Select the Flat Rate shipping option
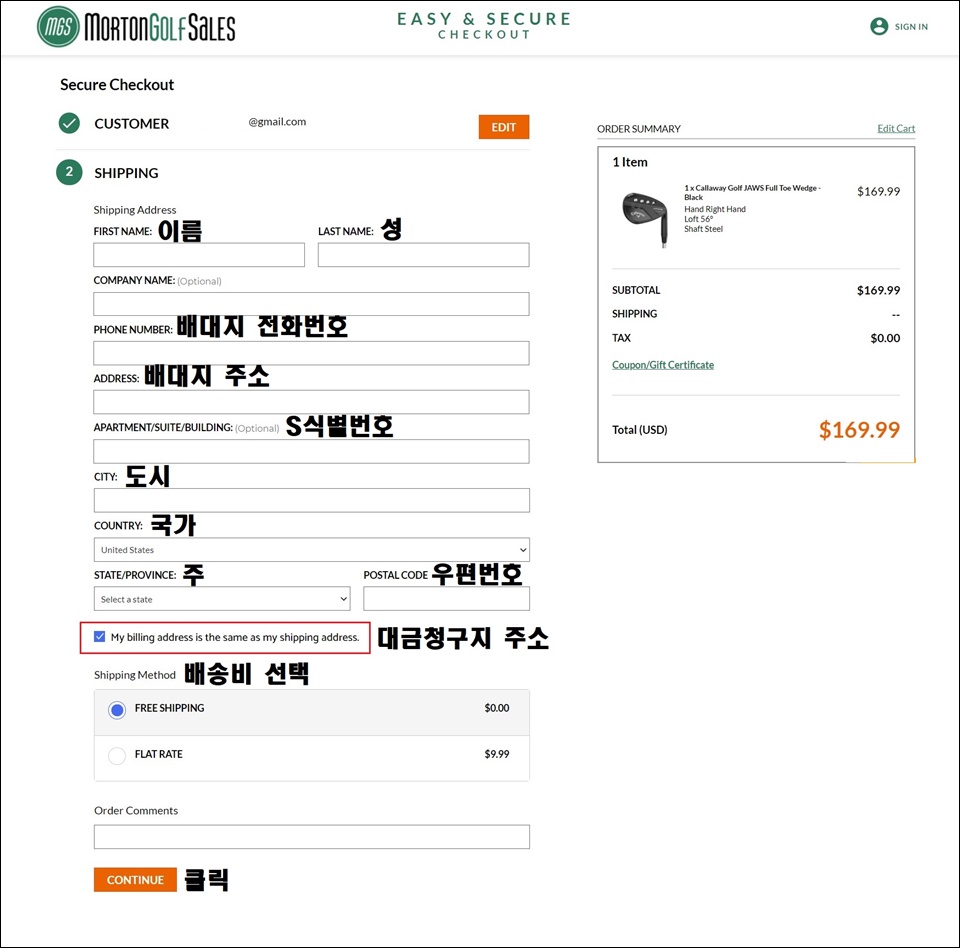Screen dimensions: 960x948 click(117, 756)
